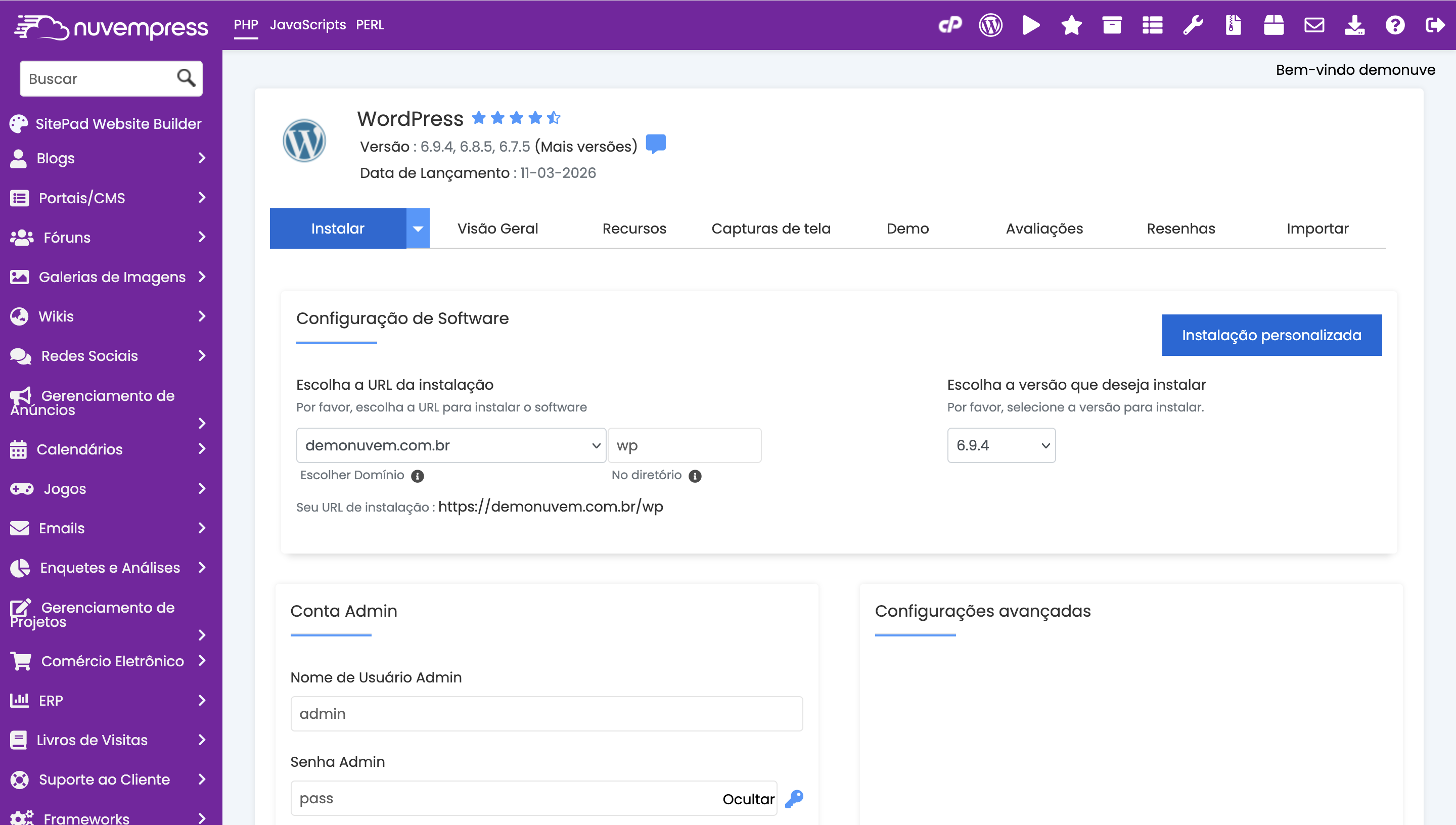Click Ocultar to hide the password

[x=748, y=799]
